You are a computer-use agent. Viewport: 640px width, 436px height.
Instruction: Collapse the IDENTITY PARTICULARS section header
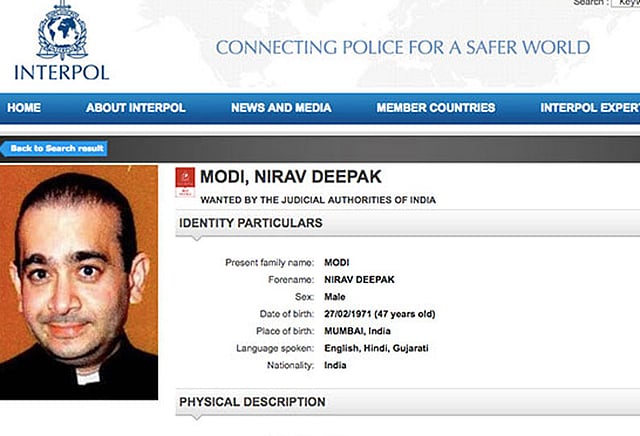[x=251, y=222]
